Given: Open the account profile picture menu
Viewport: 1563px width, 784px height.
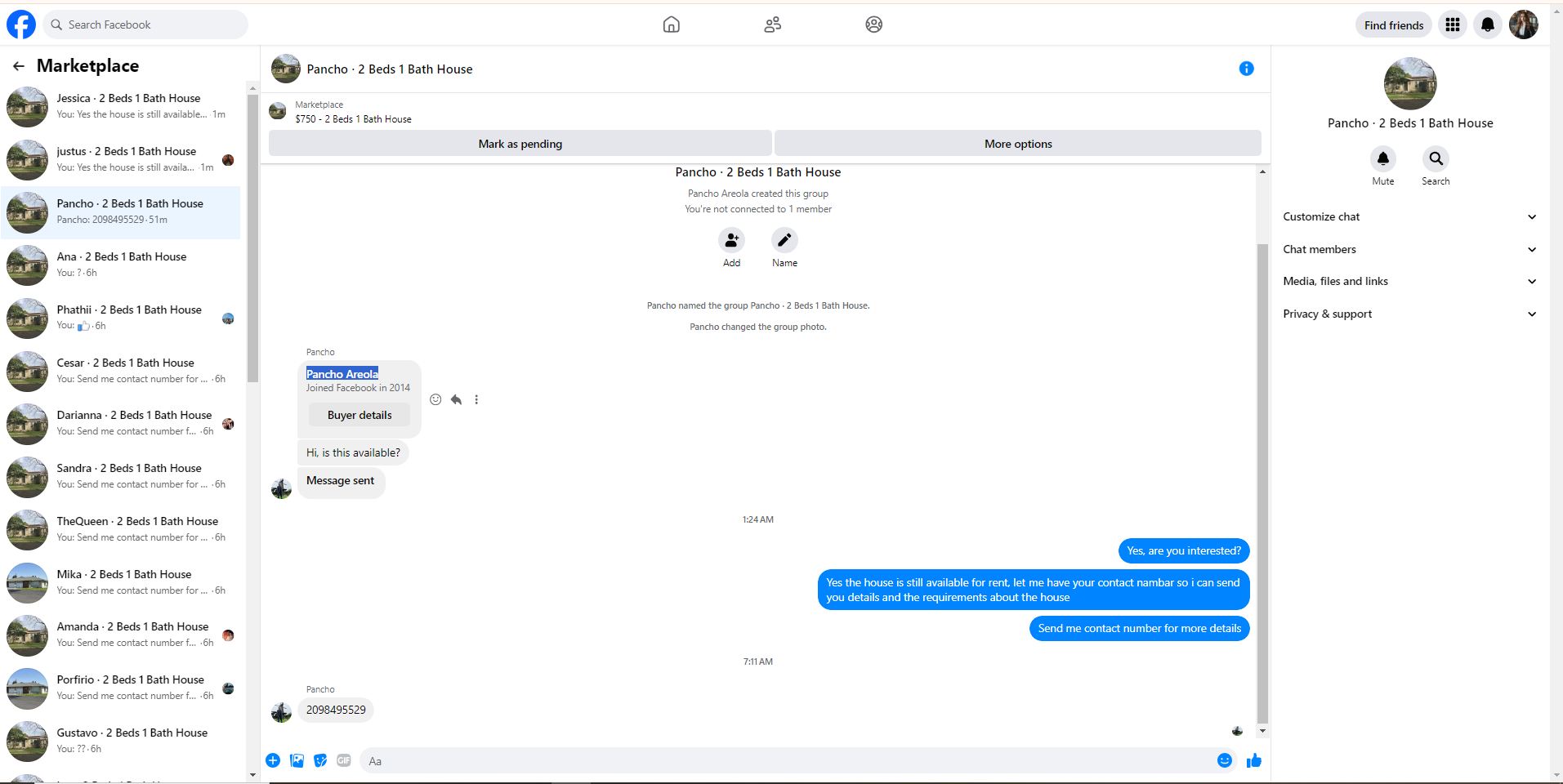Looking at the screenshot, I should pyautogui.click(x=1524, y=24).
